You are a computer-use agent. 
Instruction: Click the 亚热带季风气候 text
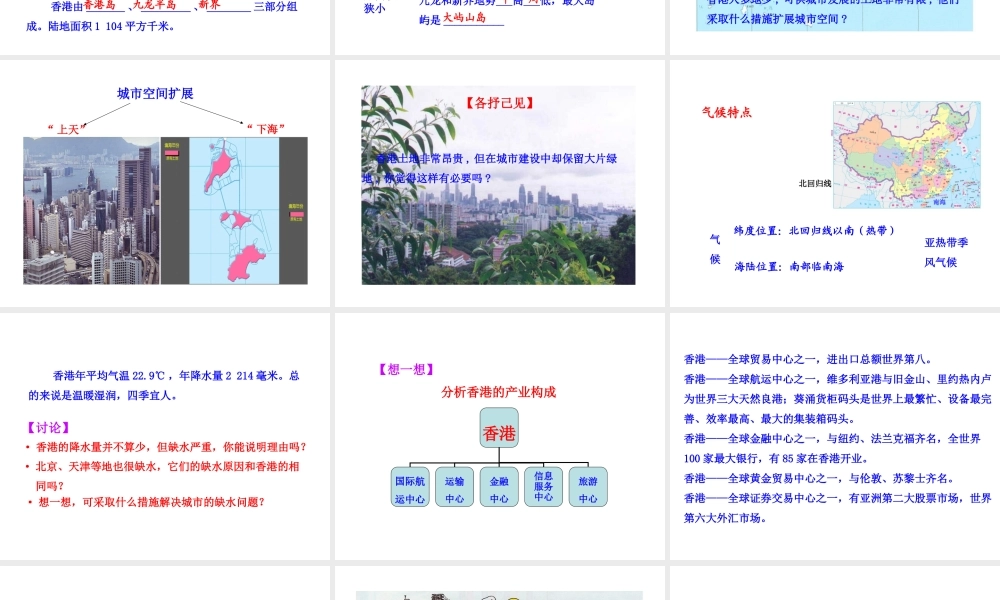[946, 252]
